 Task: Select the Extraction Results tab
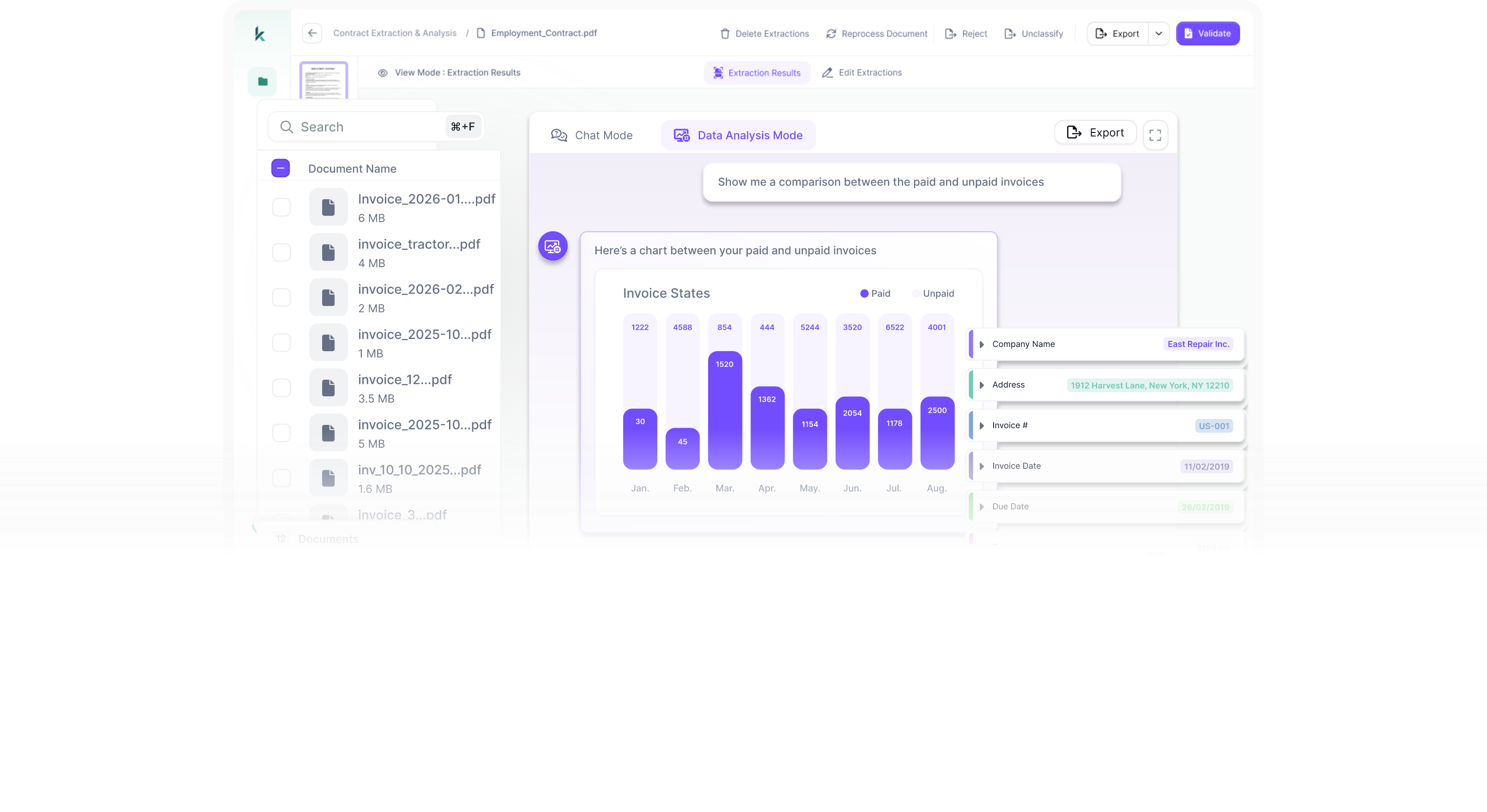[x=757, y=73]
